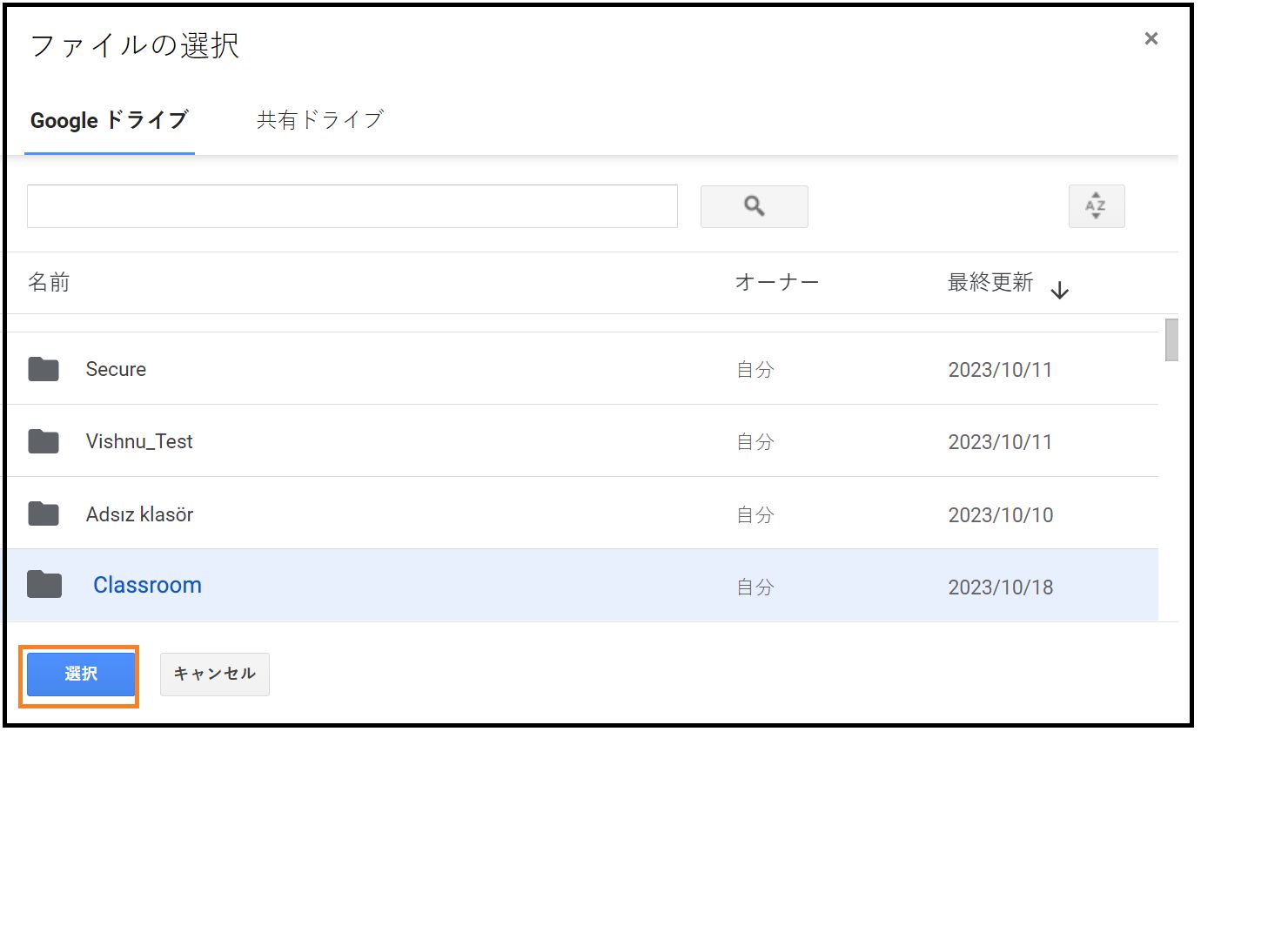Click the file list scrollbar thumb
The width and height of the screenshot is (1288, 933).
click(1171, 339)
